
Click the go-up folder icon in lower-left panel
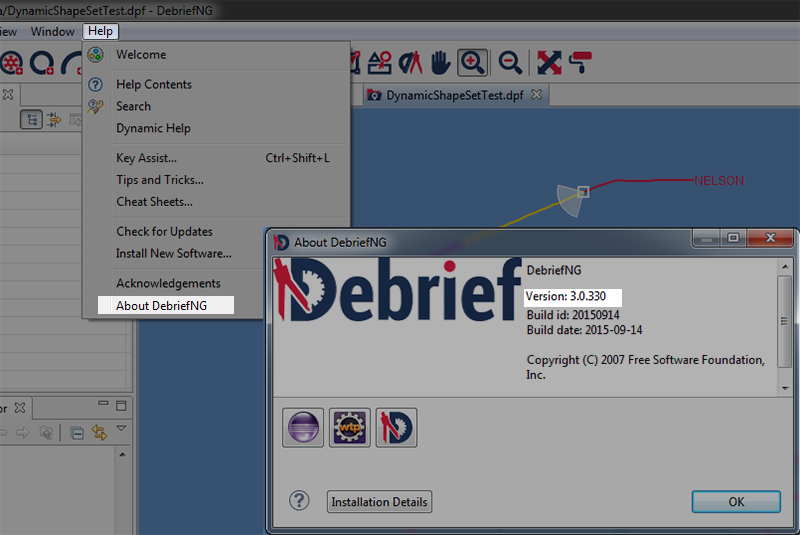pos(46,433)
